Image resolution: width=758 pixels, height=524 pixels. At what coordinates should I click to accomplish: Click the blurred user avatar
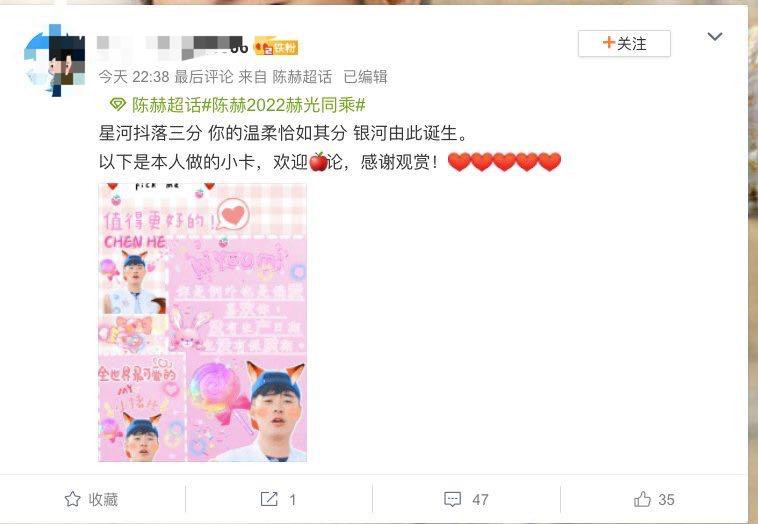[55, 60]
